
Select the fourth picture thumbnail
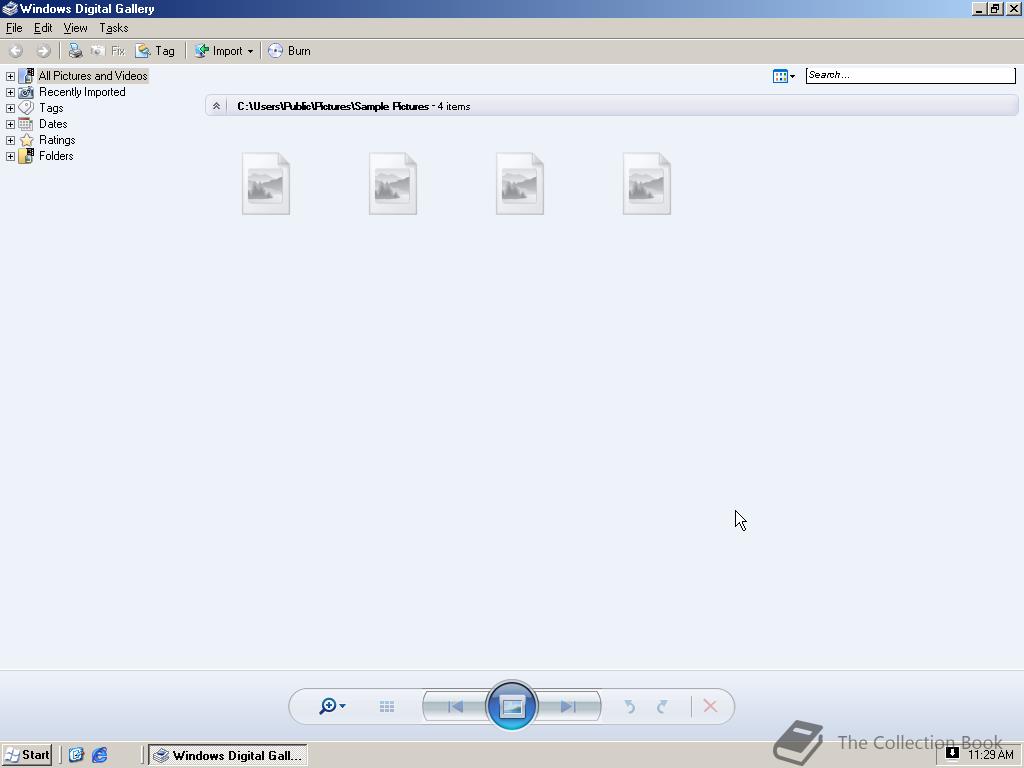pyautogui.click(x=647, y=184)
